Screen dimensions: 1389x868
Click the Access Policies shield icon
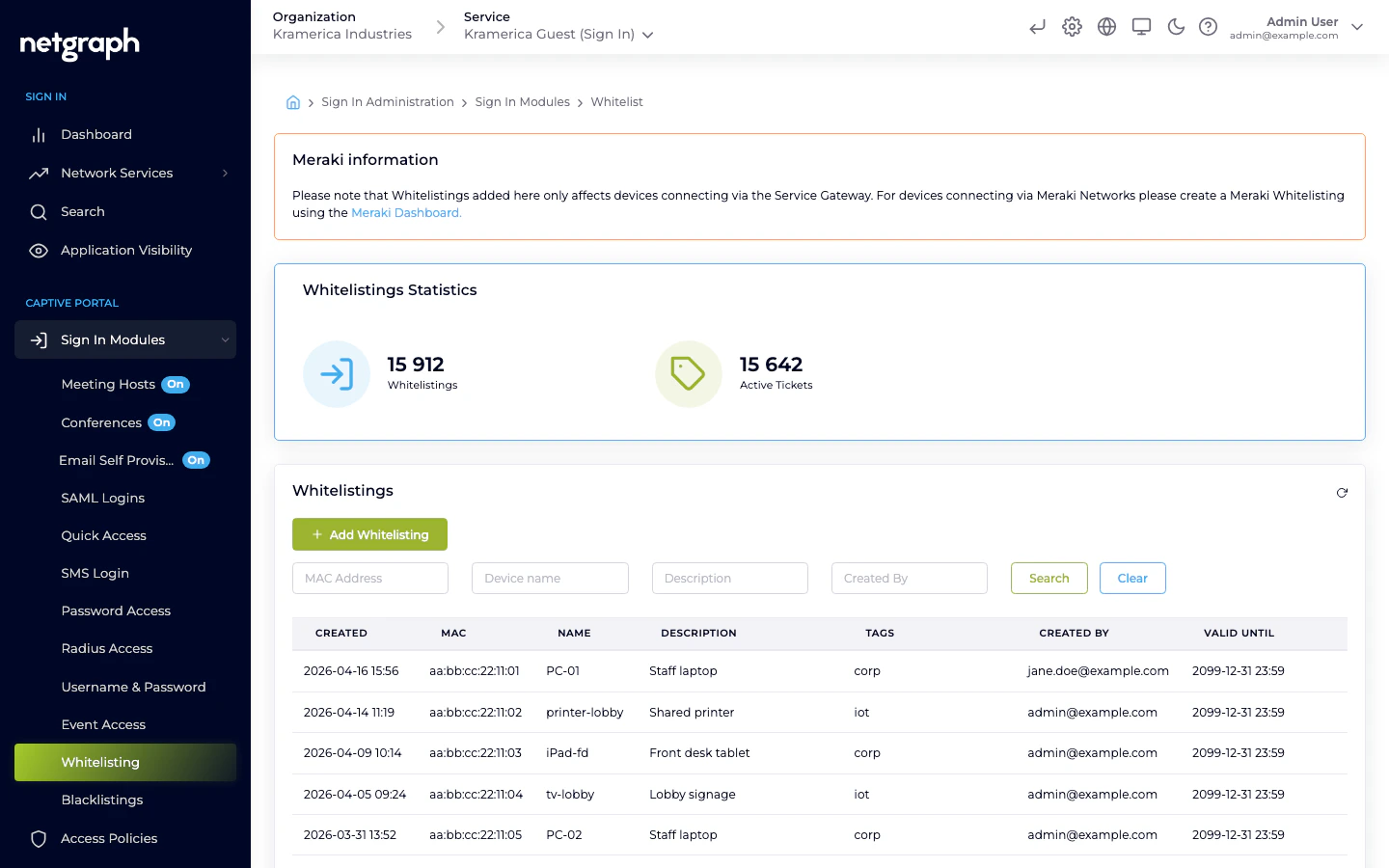[x=39, y=838]
